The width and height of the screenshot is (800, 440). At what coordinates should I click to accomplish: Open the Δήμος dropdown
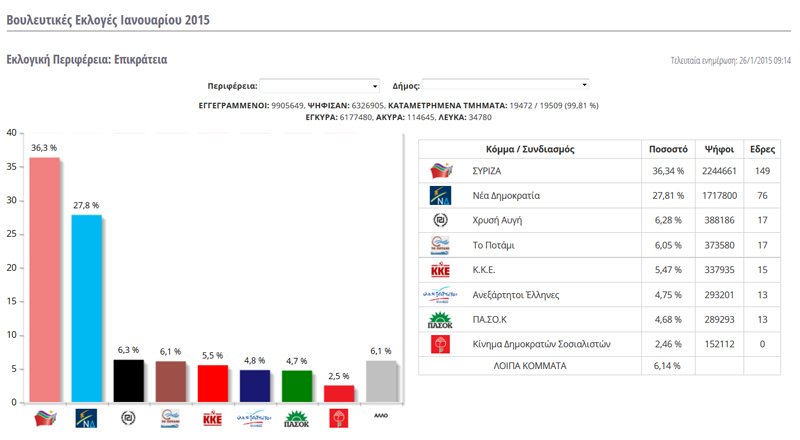pyautogui.click(x=506, y=85)
